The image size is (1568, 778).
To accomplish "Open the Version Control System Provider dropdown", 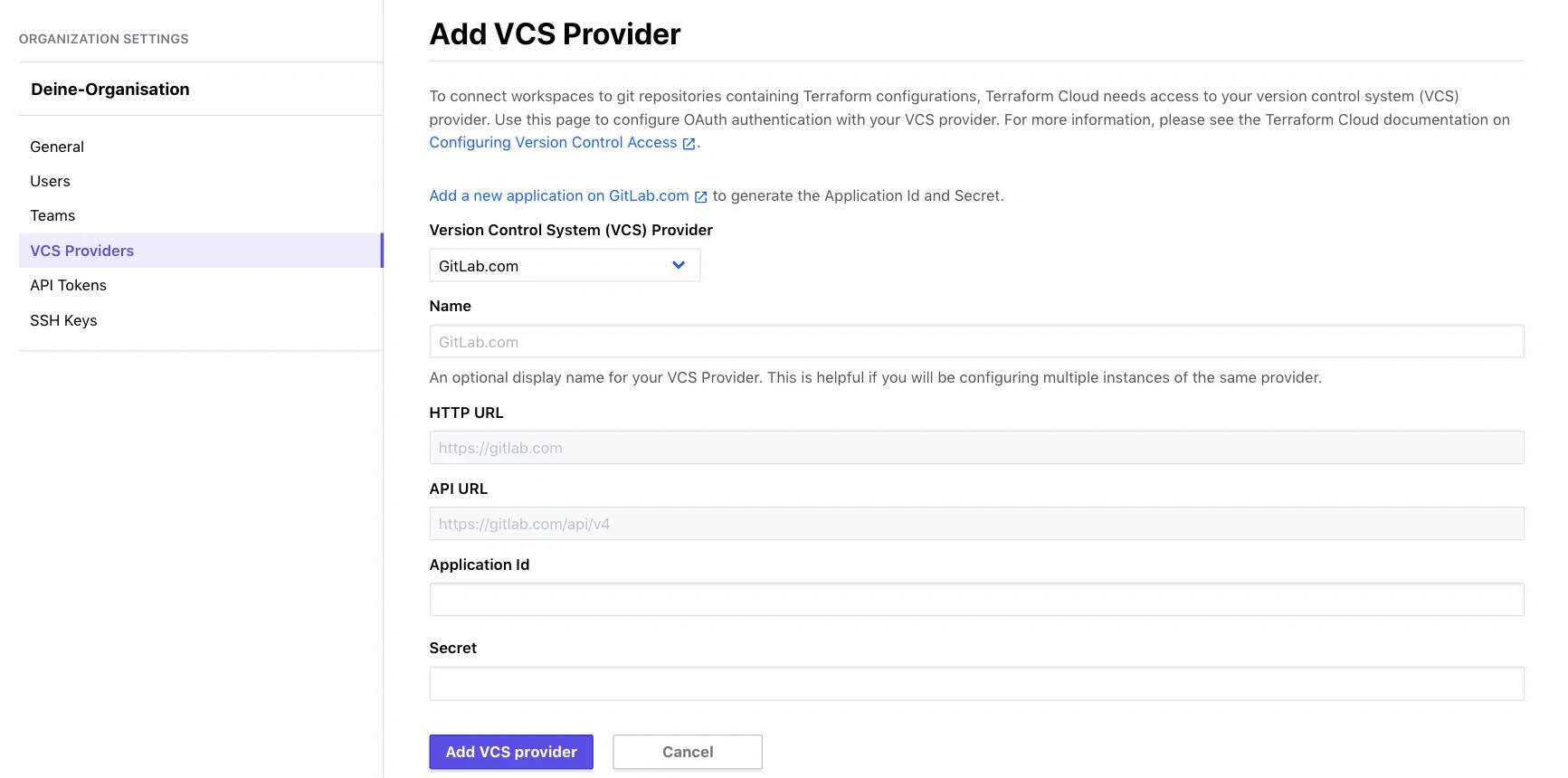I will (565, 265).
